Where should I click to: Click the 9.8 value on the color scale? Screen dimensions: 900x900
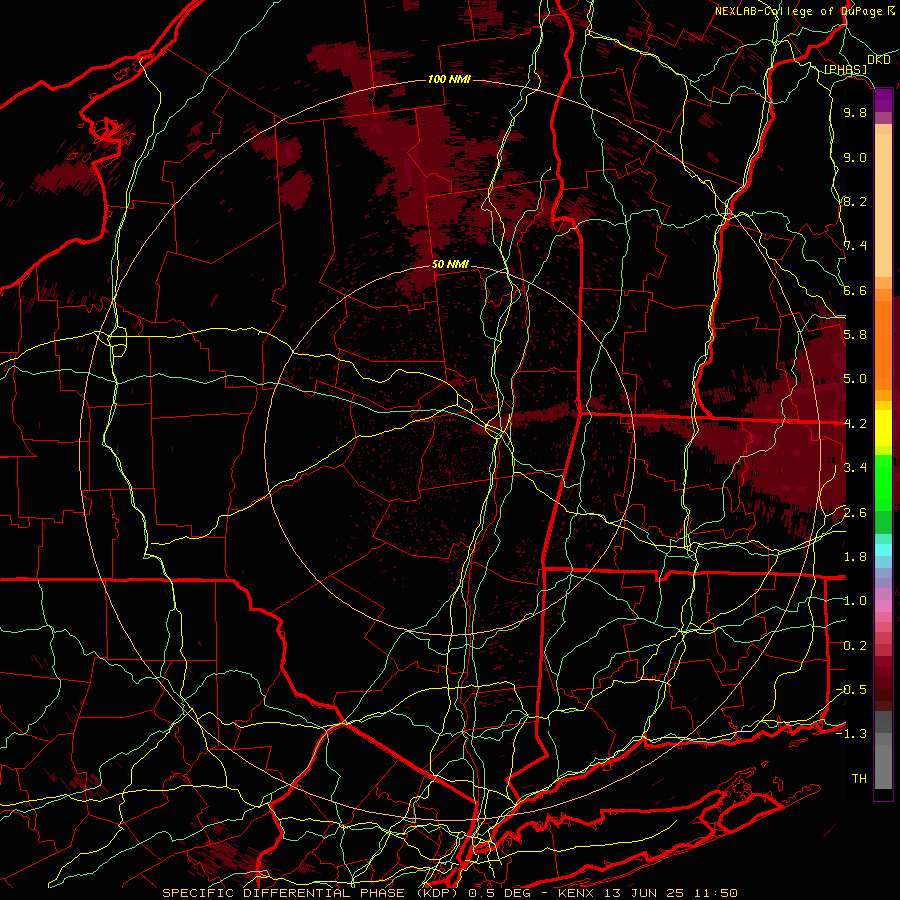click(x=855, y=113)
